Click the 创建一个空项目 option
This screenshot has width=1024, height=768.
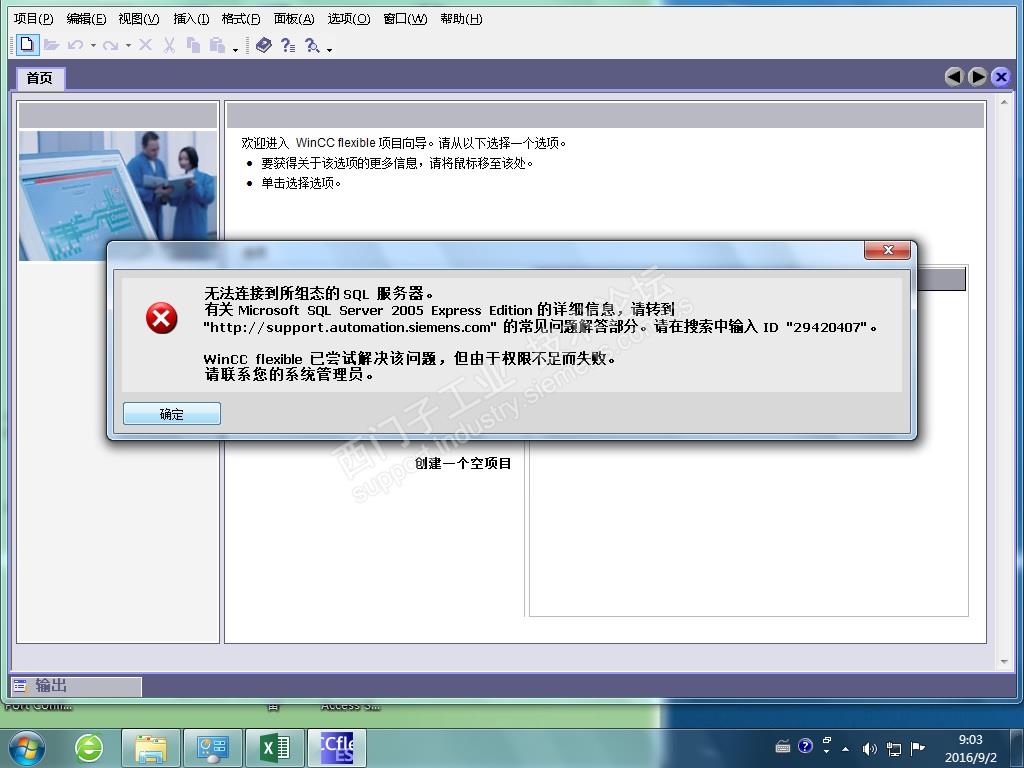tap(463, 463)
